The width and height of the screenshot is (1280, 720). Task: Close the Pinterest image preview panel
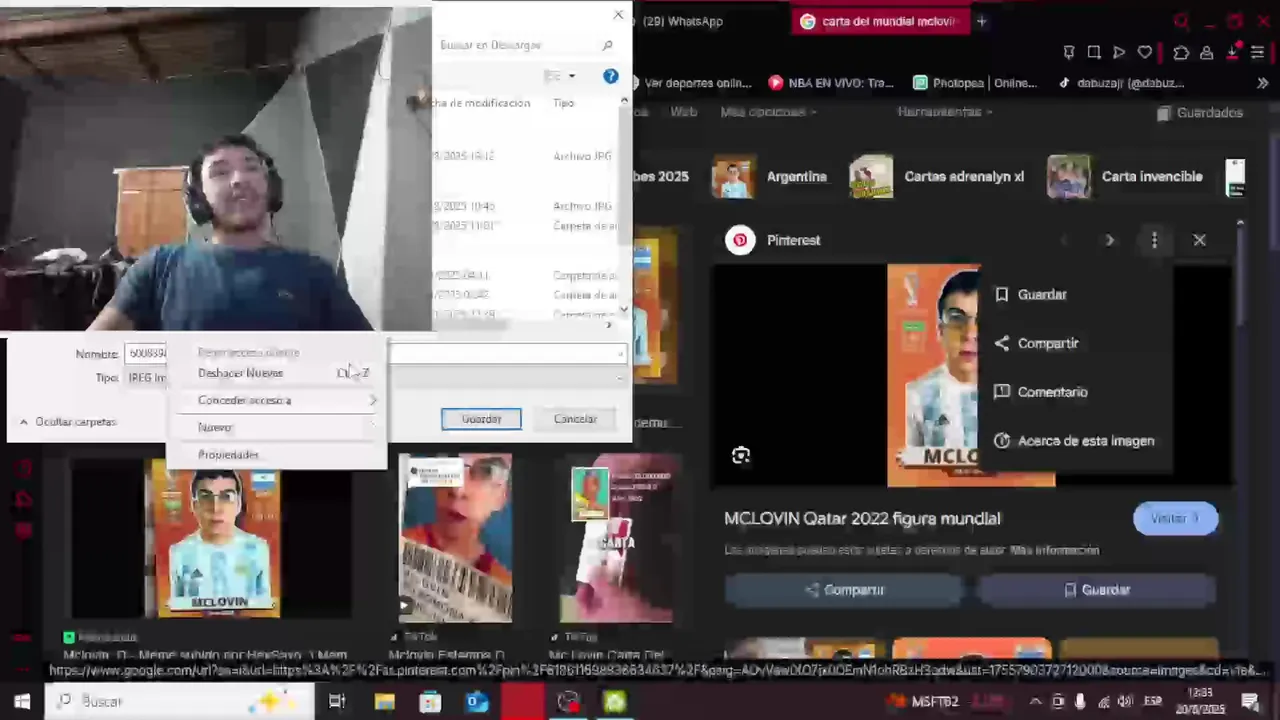[1199, 240]
